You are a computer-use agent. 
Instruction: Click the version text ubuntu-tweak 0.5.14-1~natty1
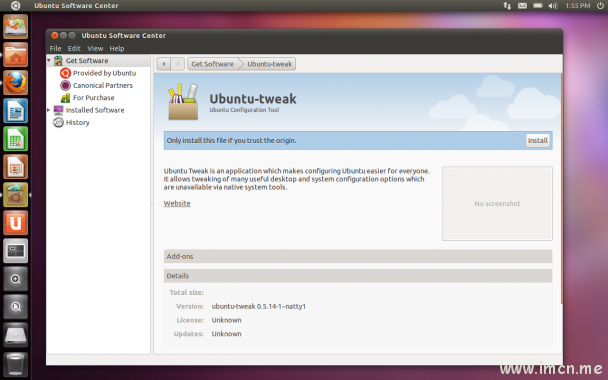(259, 306)
